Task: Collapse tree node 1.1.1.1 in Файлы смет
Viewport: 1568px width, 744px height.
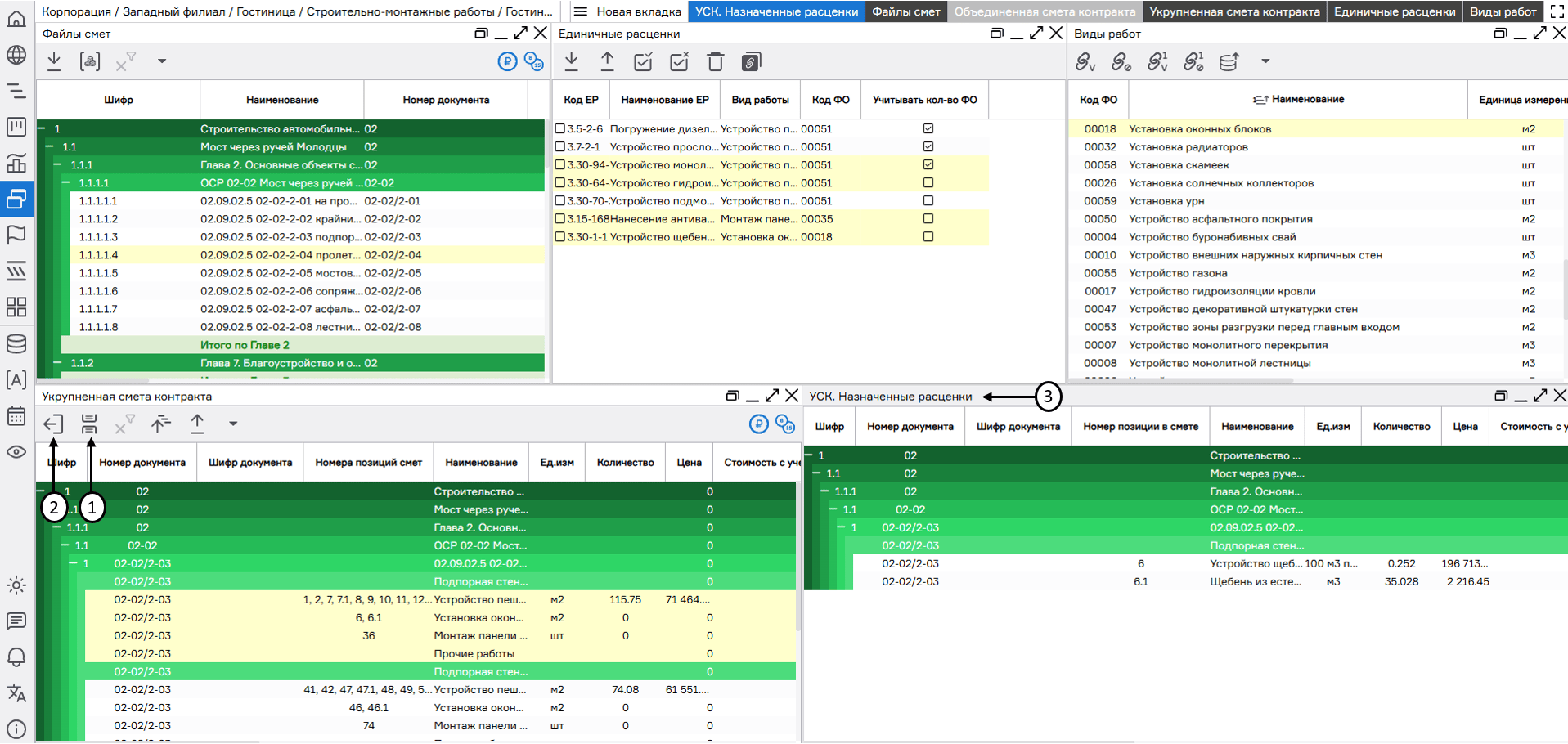Action: [66, 183]
